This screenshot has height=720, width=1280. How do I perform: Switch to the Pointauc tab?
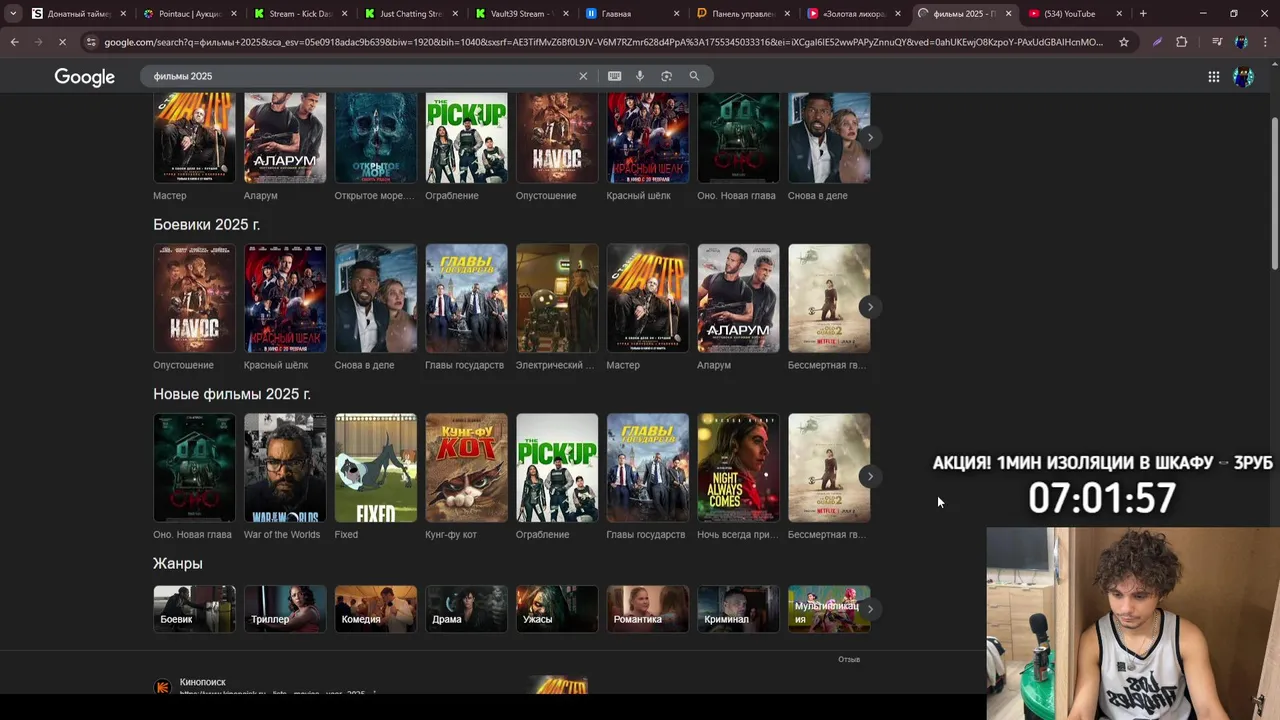(x=191, y=14)
